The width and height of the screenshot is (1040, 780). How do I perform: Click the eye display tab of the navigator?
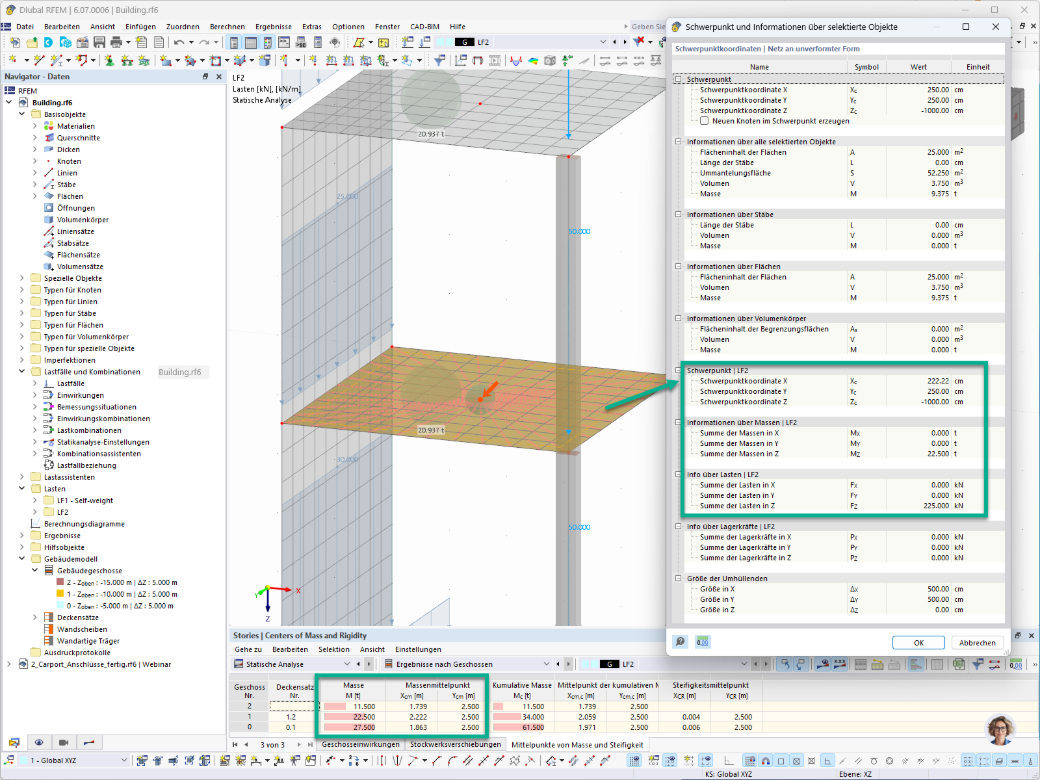click(39, 742)
